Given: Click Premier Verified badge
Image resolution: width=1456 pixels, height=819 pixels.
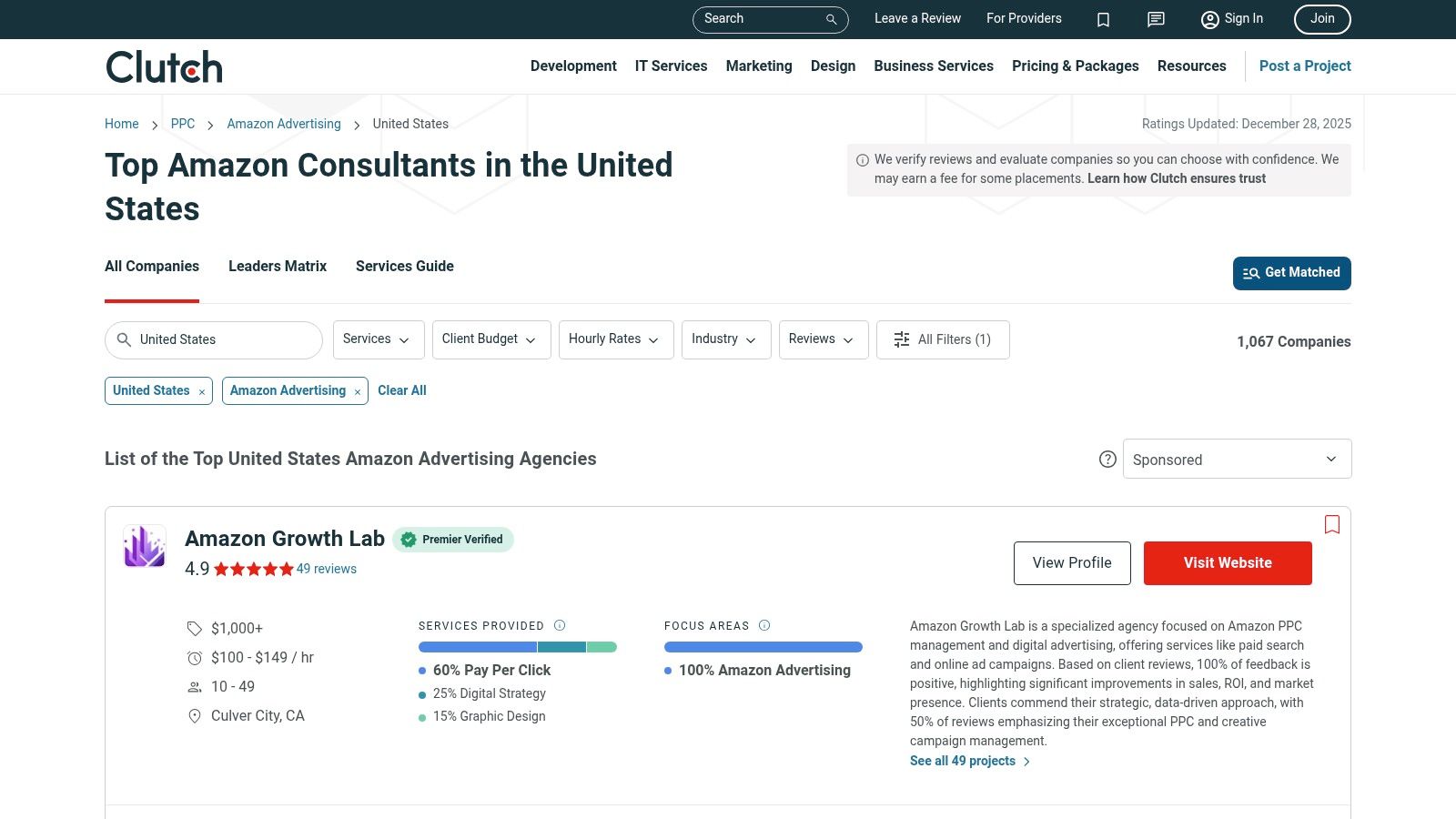Looking at the screenshot, I should pos(453,540).
